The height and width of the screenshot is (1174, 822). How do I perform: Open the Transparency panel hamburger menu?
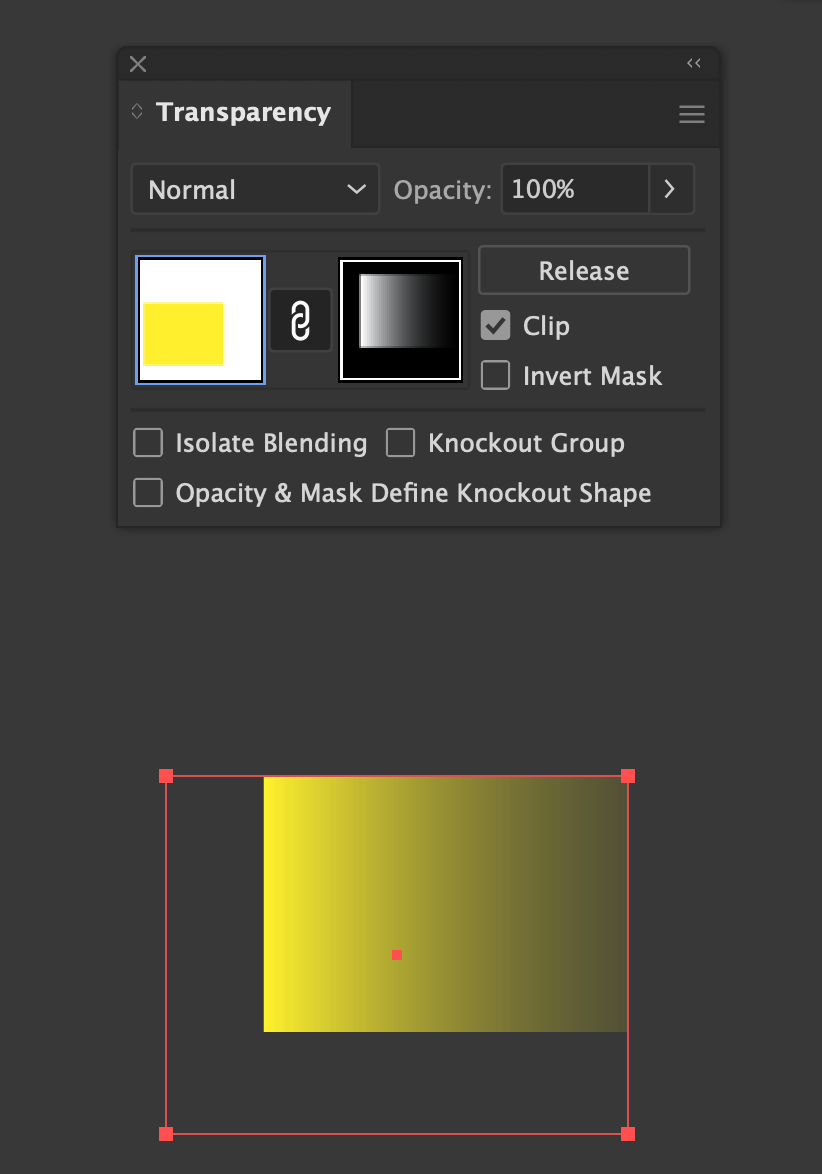692,114
